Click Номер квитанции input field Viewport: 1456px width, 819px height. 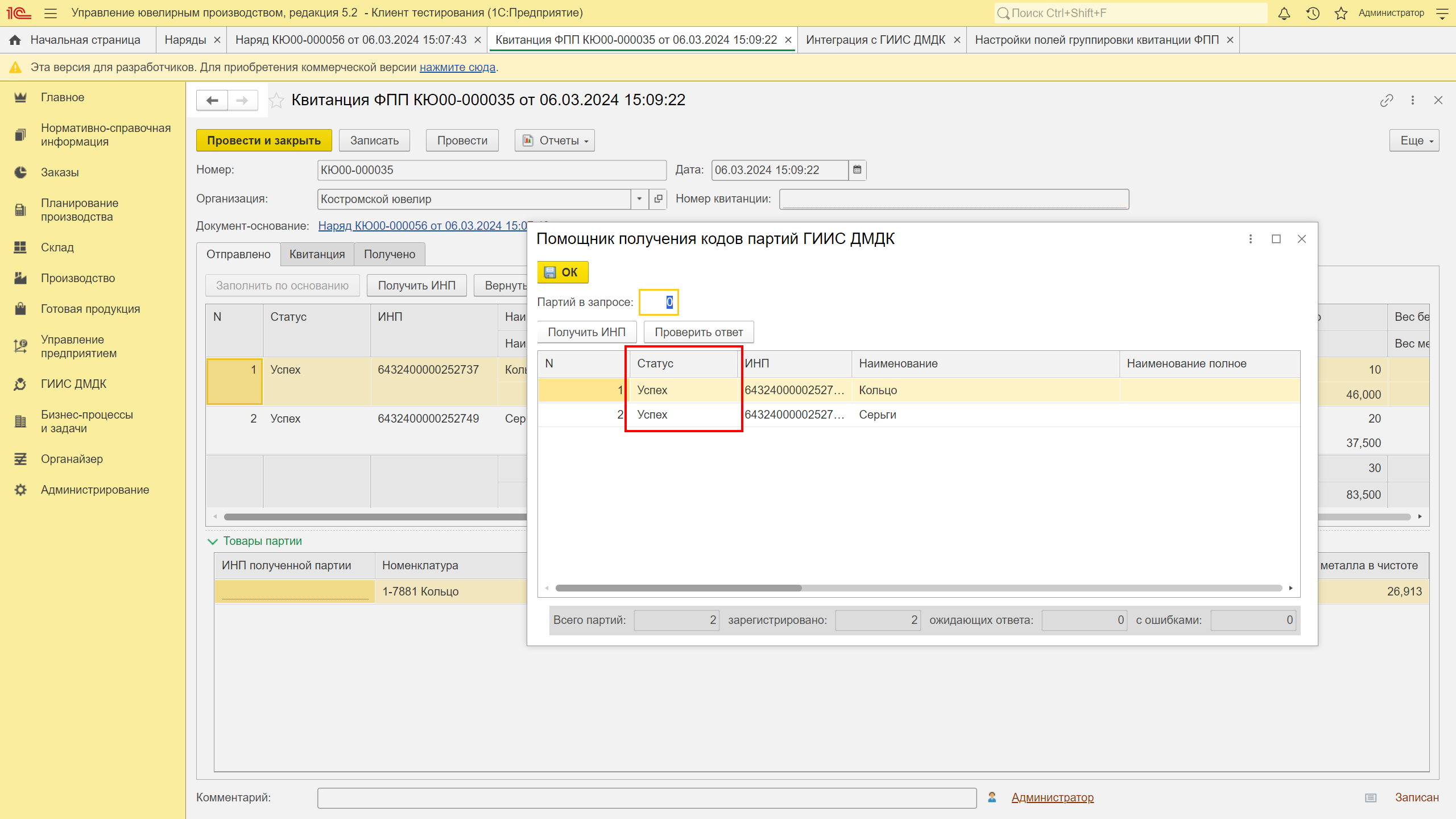(x=954, y=199)
